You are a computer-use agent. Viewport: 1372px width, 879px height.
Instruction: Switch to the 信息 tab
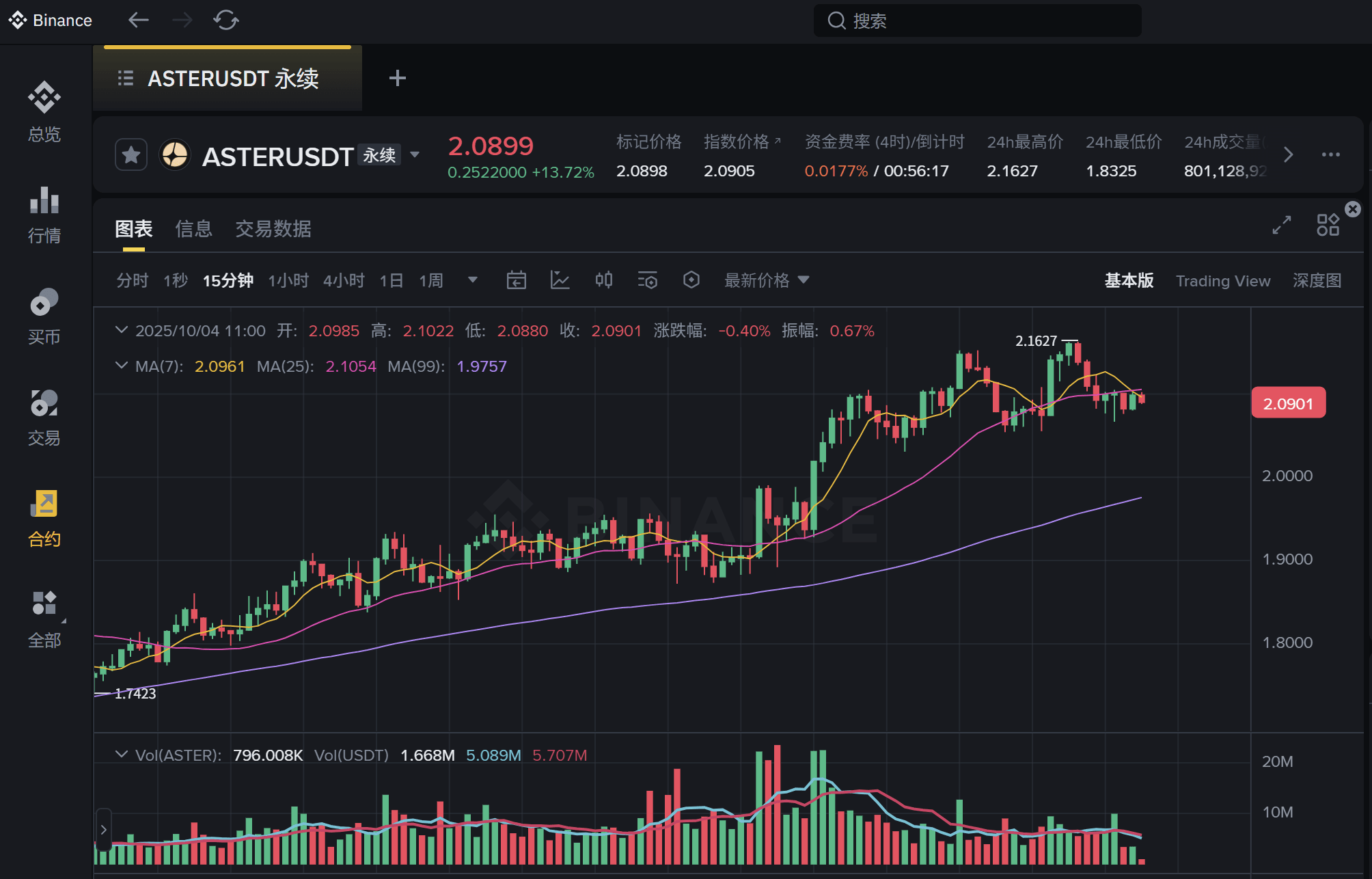pos(193,229)
